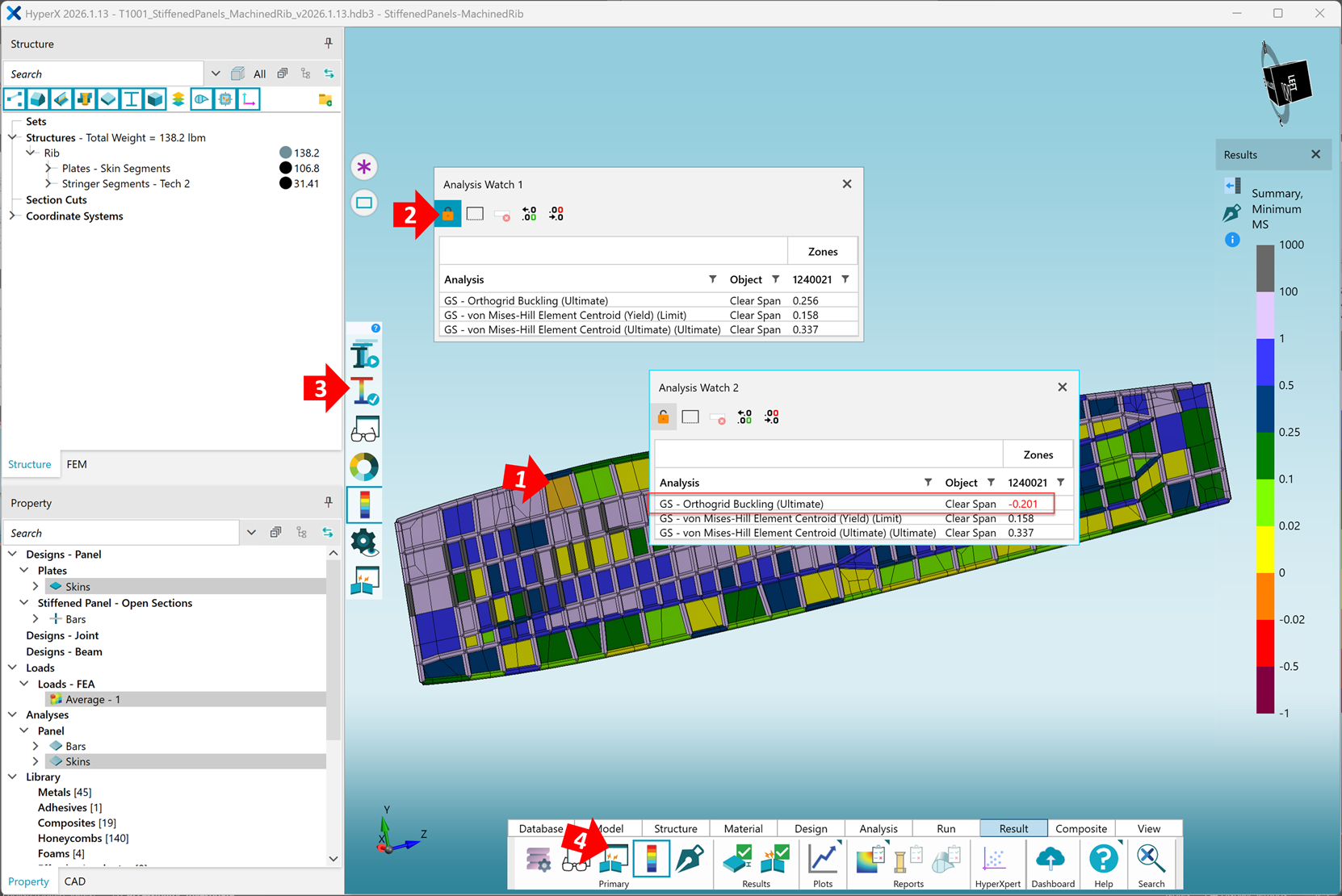The height and width of the screenshot is (896, 1342).
Task: Open the Database ribbon tab
Action: 541,828
